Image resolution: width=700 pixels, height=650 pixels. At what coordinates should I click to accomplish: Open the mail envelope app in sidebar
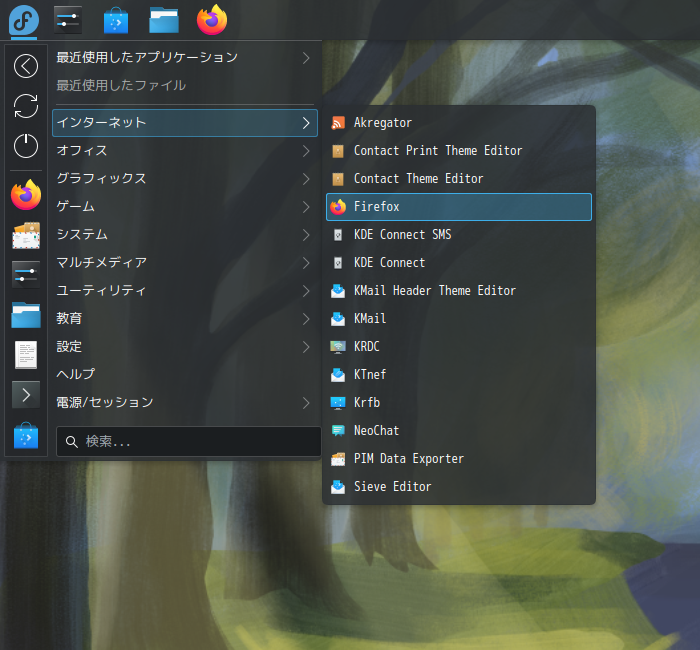26,235
